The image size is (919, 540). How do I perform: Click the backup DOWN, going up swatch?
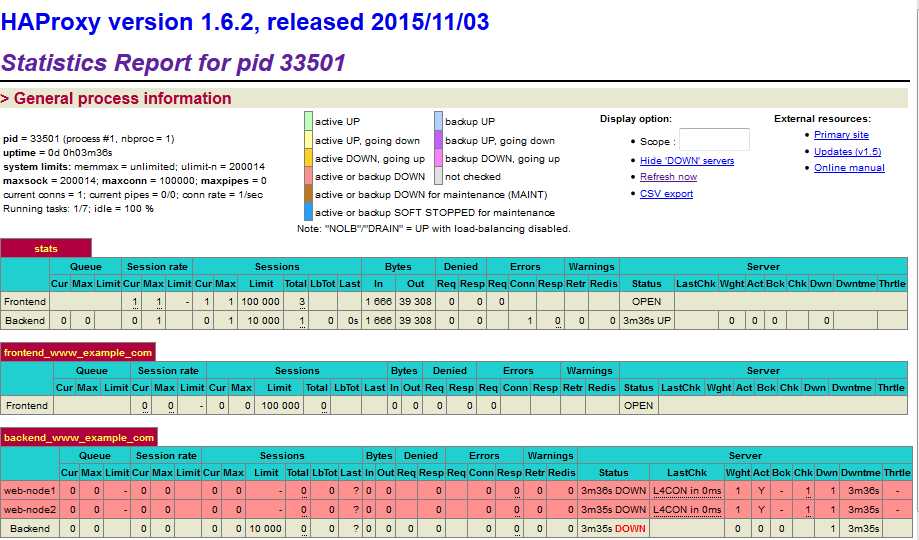[x=438, y=158]
